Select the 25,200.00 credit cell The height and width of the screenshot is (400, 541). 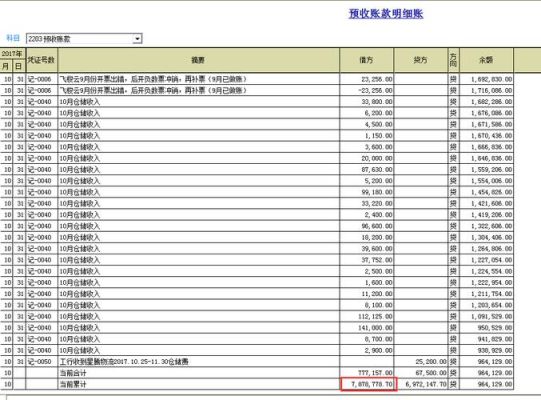pos(421,362)
